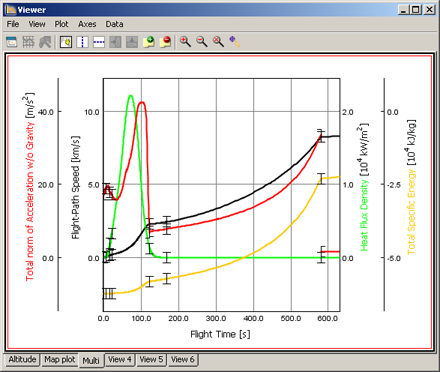Switch to the View 6 tab
The image size is (440, 372).
pyautogui.click(x=182, y=359)
